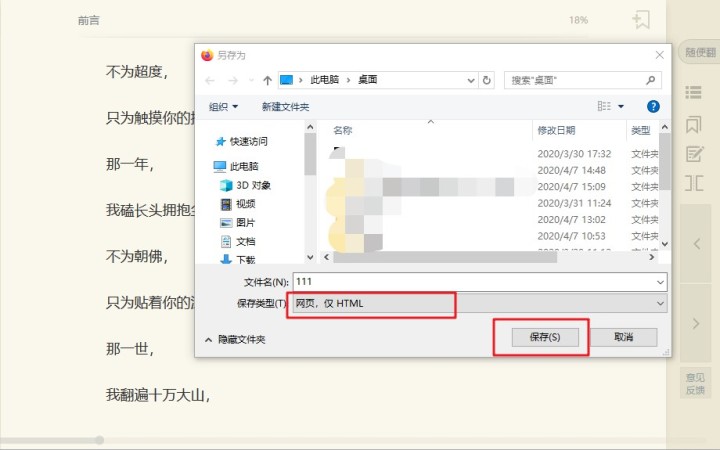Click horizontal scrollbar right arrow in file list
The width and height of the screenshot is (720, 450).
click(652, 257)
